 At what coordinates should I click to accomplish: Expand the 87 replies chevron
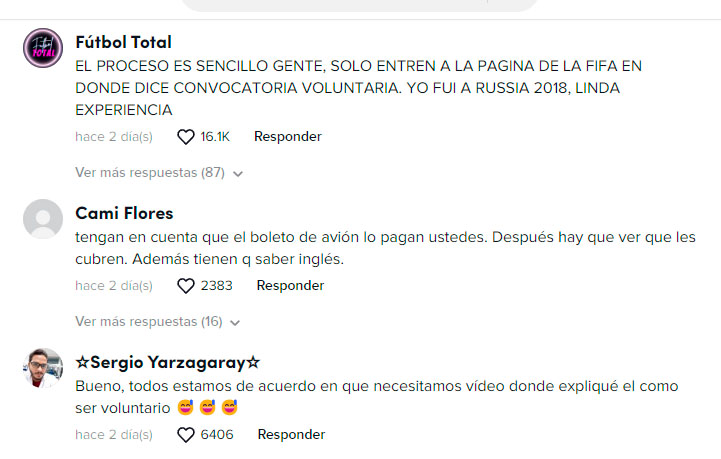[x=238, y=174]
